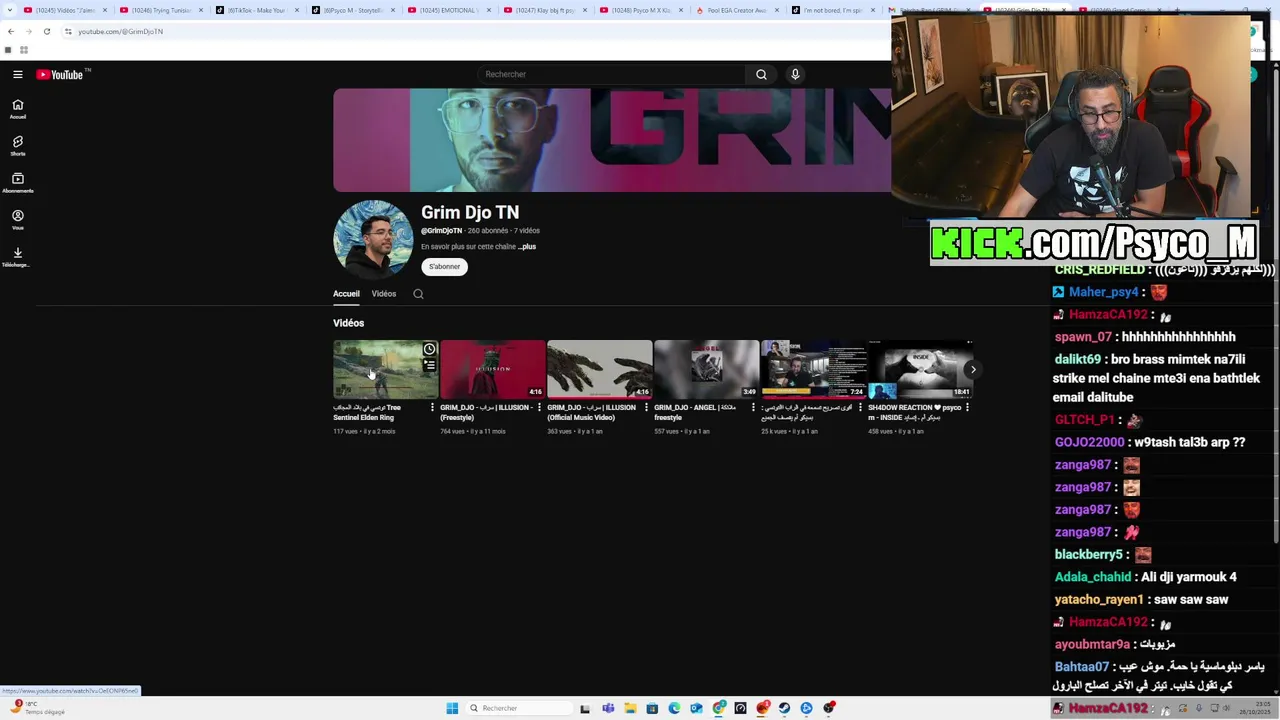Open options for ILLUSION (Freestyle) video
Screen dimensions: 1280x720
pyautogui.click(x=540, y=407)
